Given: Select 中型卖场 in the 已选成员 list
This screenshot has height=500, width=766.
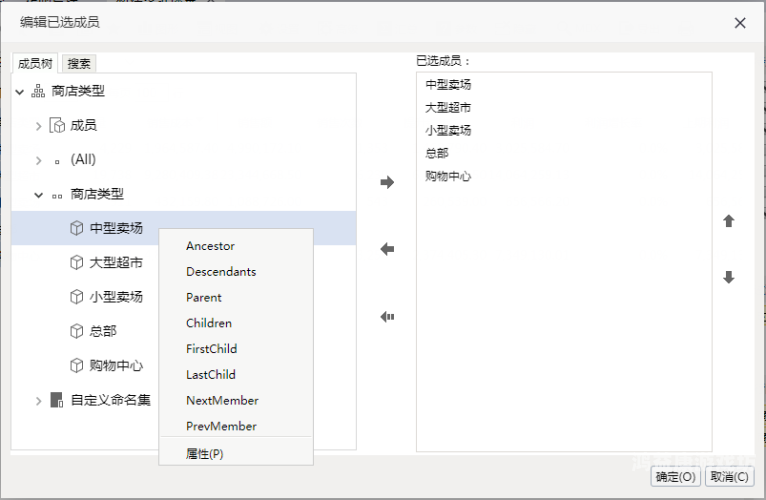Looking at the screenshot, I should click(x=448, y=85).
